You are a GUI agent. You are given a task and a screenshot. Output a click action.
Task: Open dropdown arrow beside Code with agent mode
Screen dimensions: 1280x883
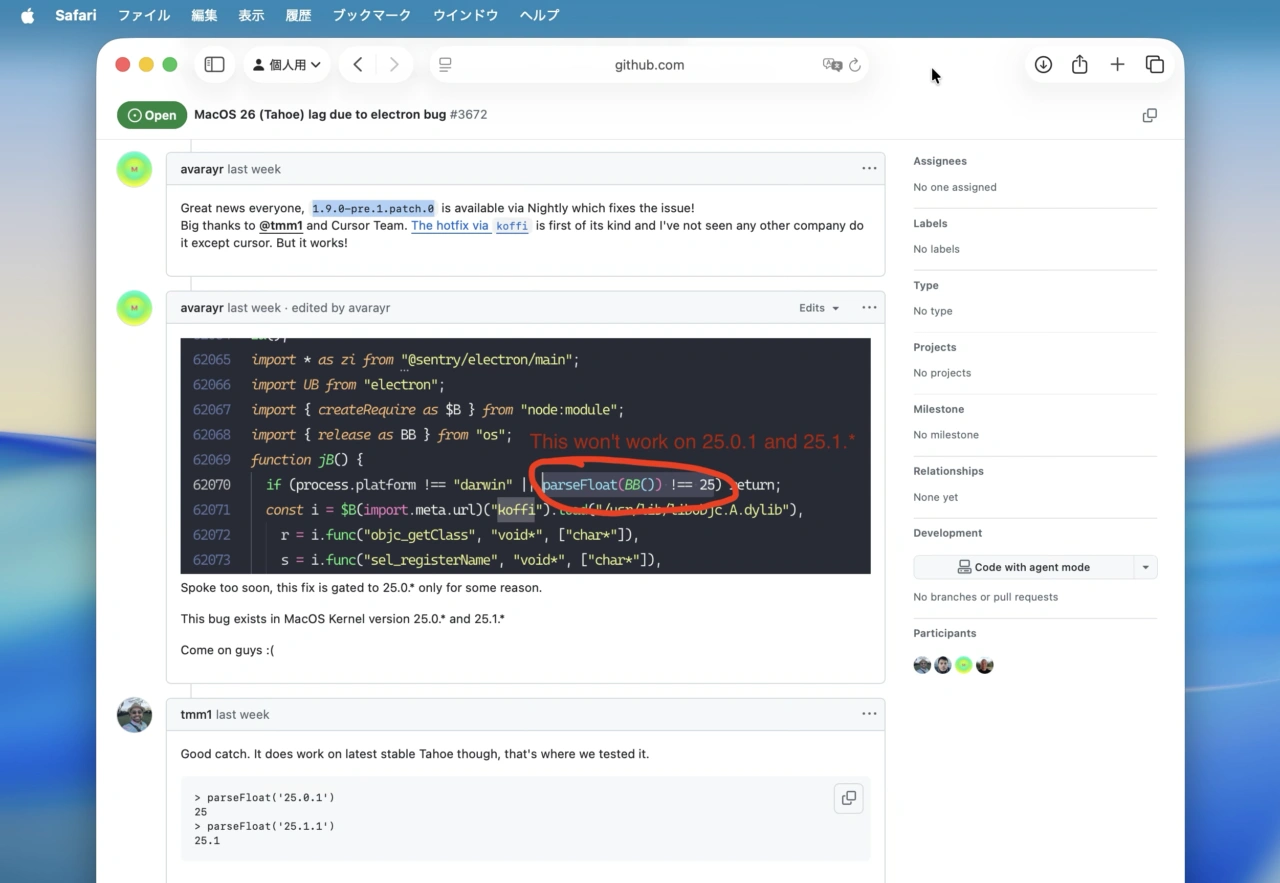coord(1146,567)
